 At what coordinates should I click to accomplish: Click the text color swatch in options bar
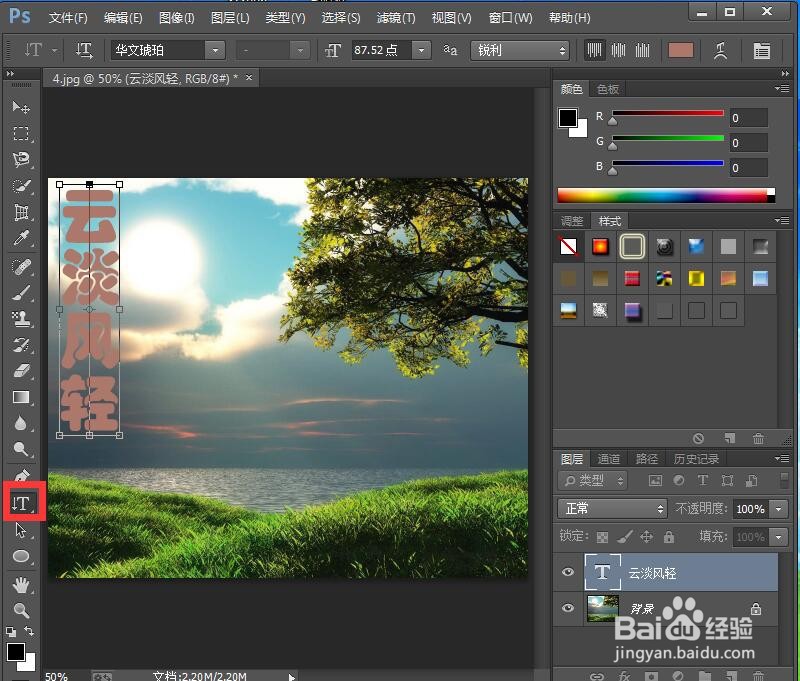pyautogui.click(x=682, y=50)
